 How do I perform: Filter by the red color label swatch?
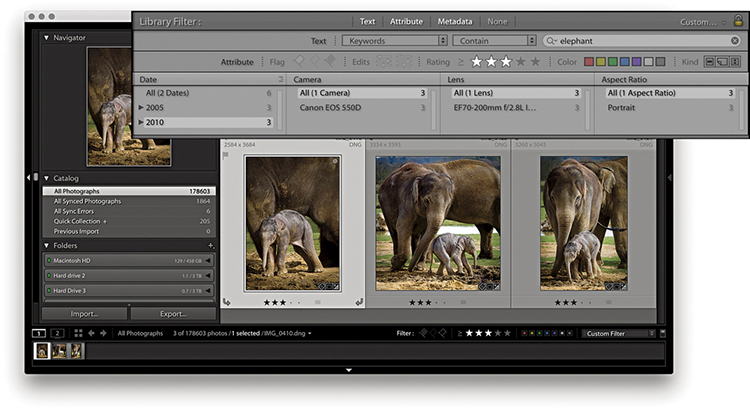point(589,62)
